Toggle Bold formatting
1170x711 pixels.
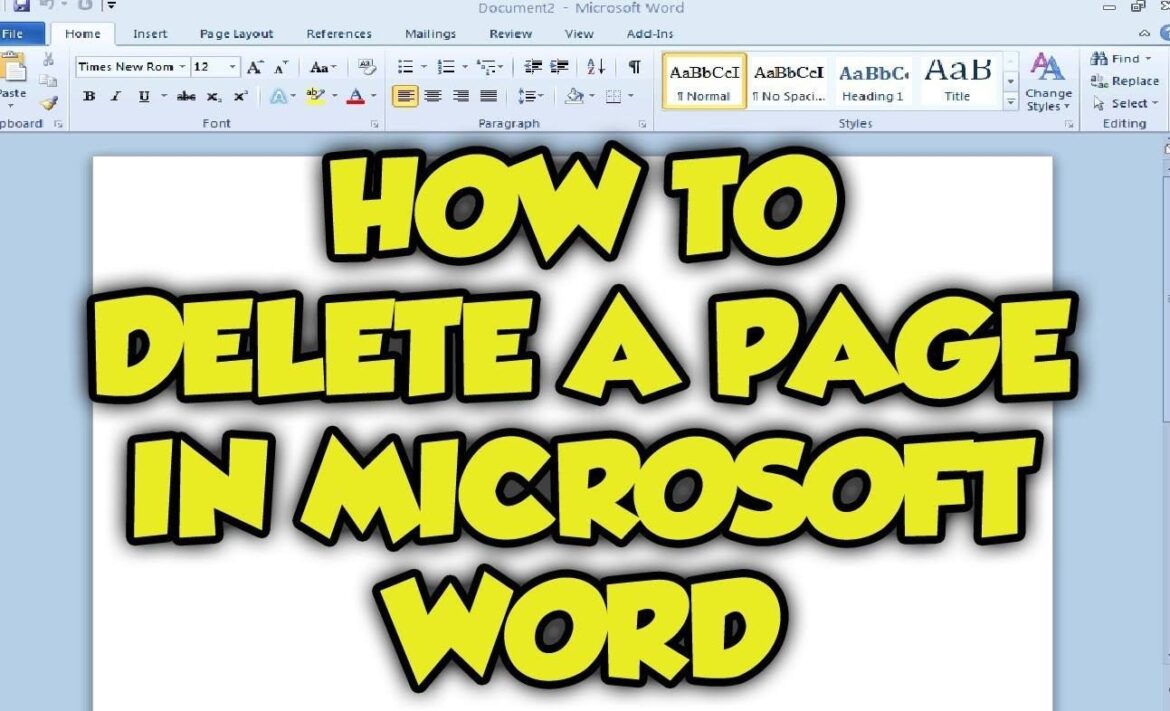pos(90,97)
